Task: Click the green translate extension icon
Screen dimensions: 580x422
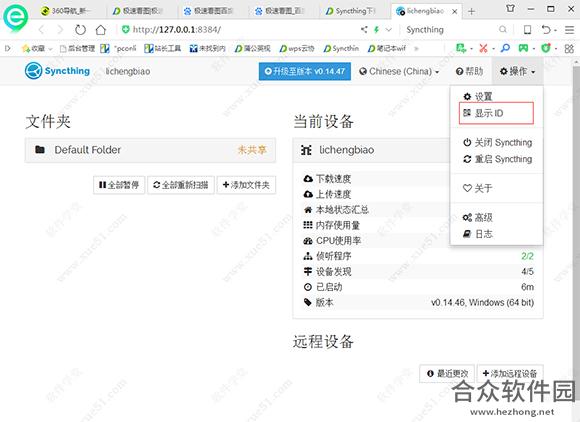Action: [461, 48]
